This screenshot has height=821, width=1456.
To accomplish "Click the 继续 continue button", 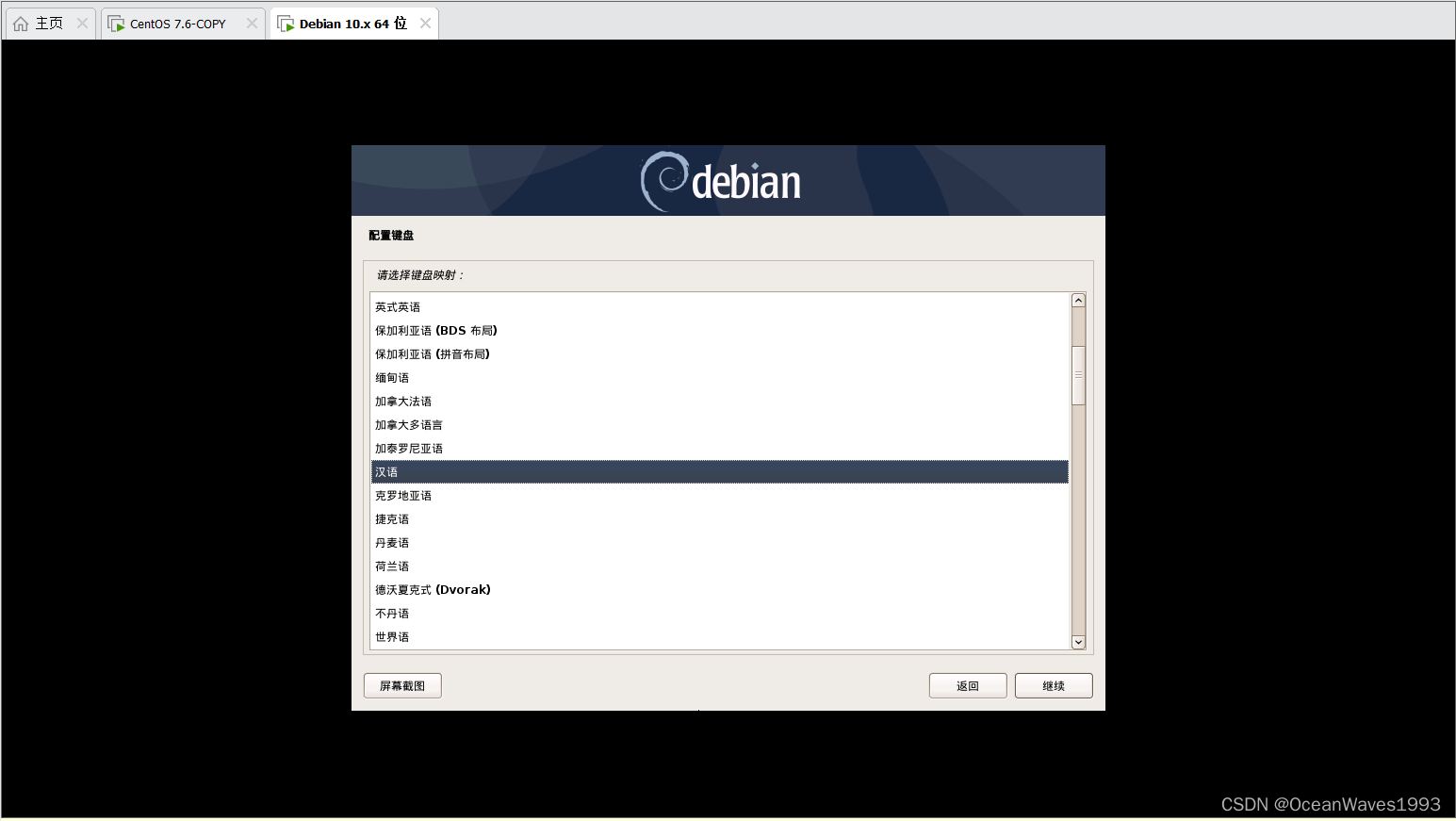I will [1054, 685].
